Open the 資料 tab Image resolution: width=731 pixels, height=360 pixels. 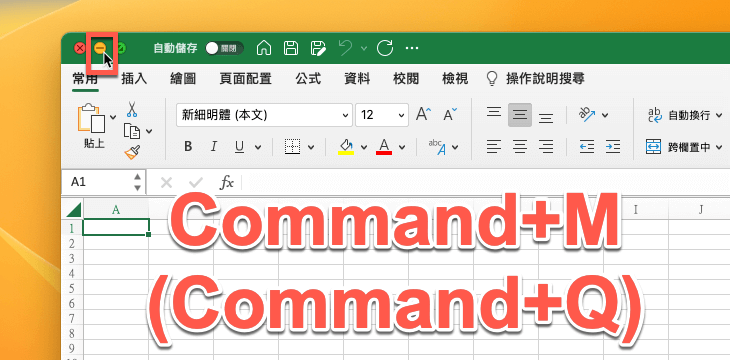357,79
